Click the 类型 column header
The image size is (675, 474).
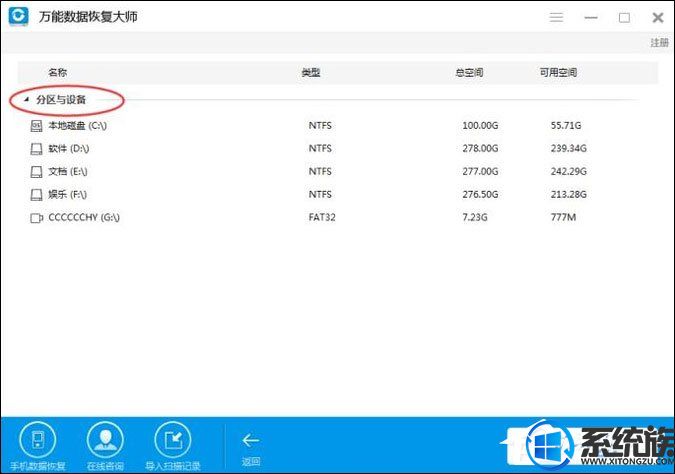tap(311, 72)
